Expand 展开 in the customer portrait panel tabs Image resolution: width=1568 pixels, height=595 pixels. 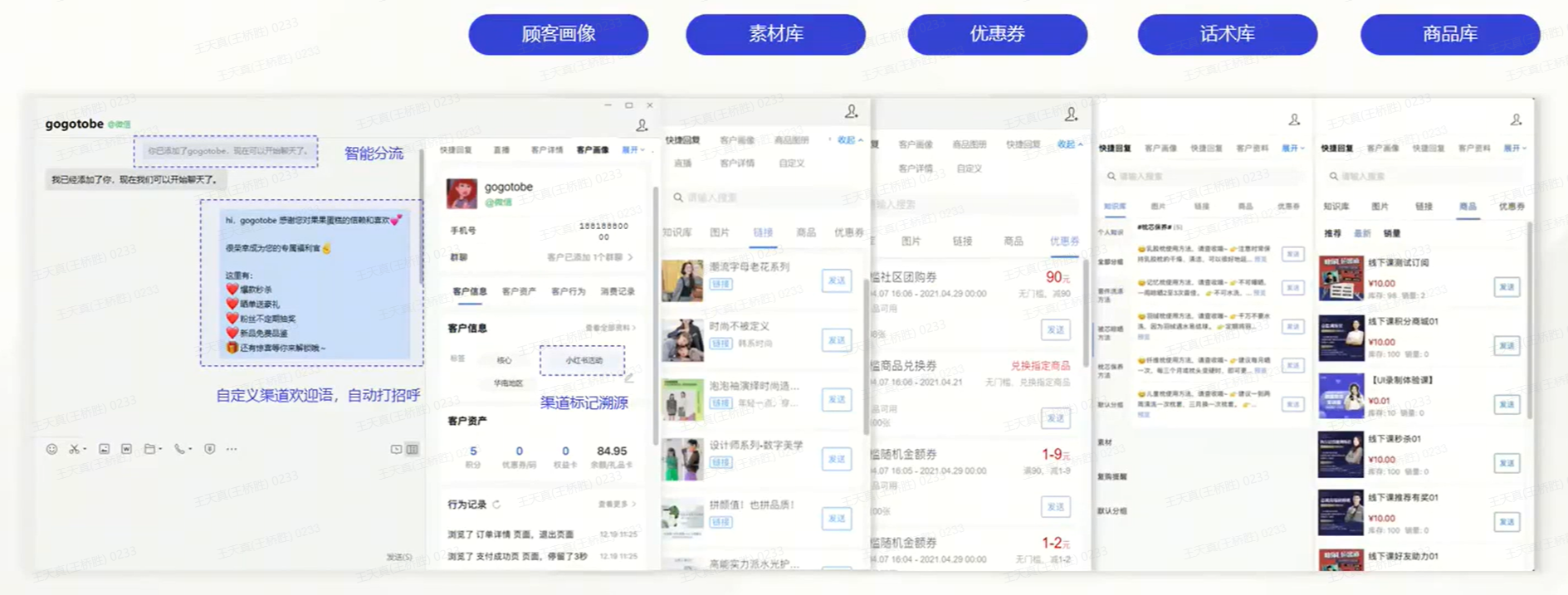633,150
